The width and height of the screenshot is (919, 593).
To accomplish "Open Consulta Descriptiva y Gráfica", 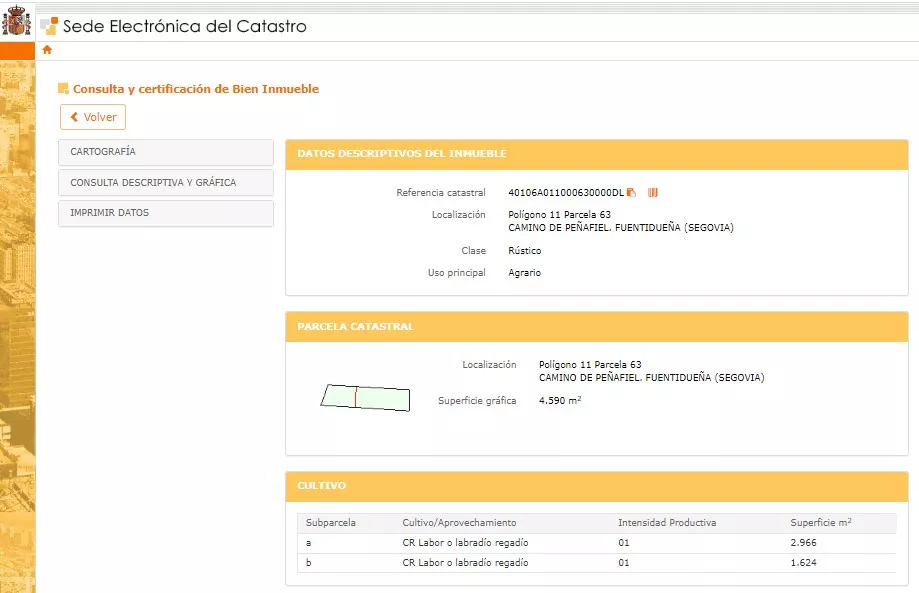I will point(166,183).
